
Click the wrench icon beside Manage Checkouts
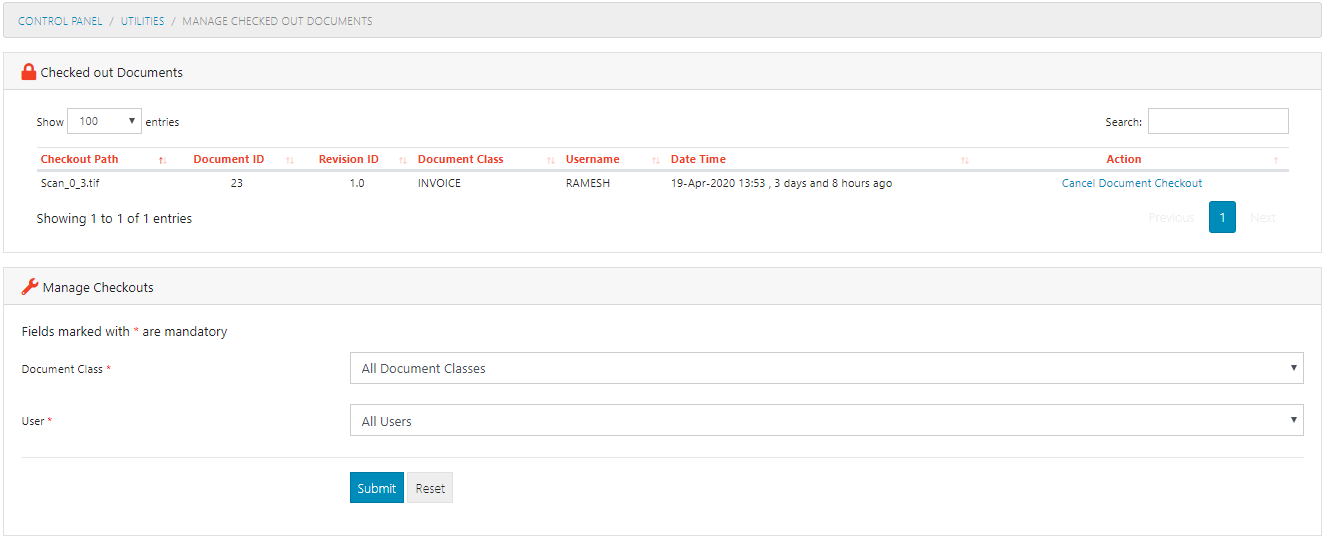click(x=30, y=287)
